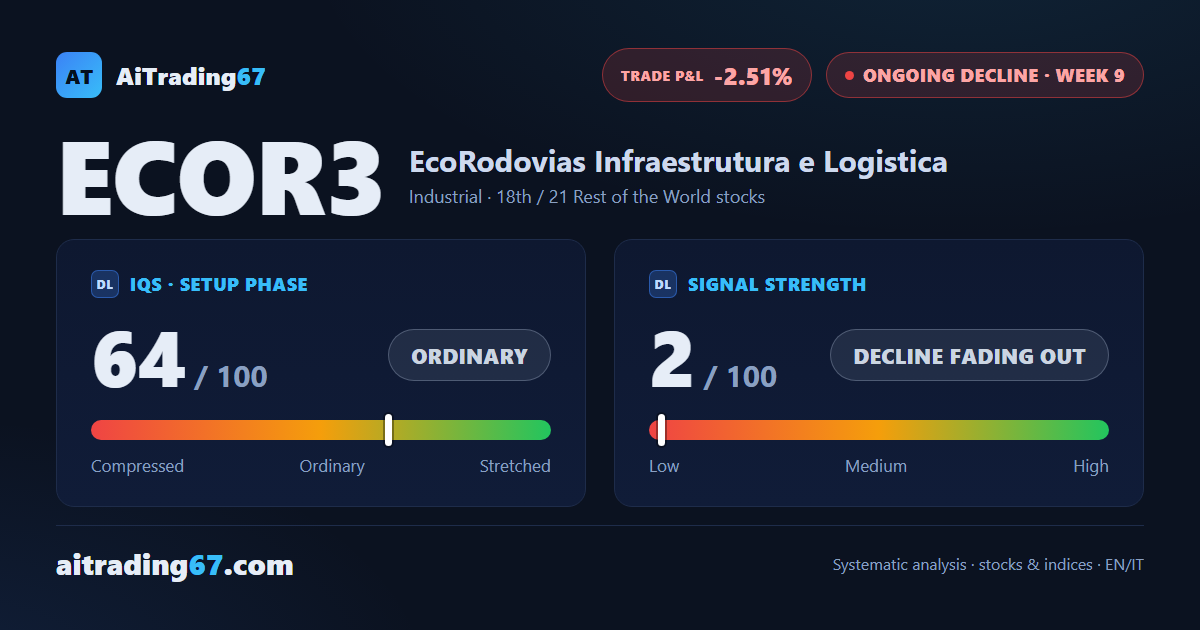Click the DL badge beside Signal Strength
This screenshot has width=1200, height=630.
[663, 285]
